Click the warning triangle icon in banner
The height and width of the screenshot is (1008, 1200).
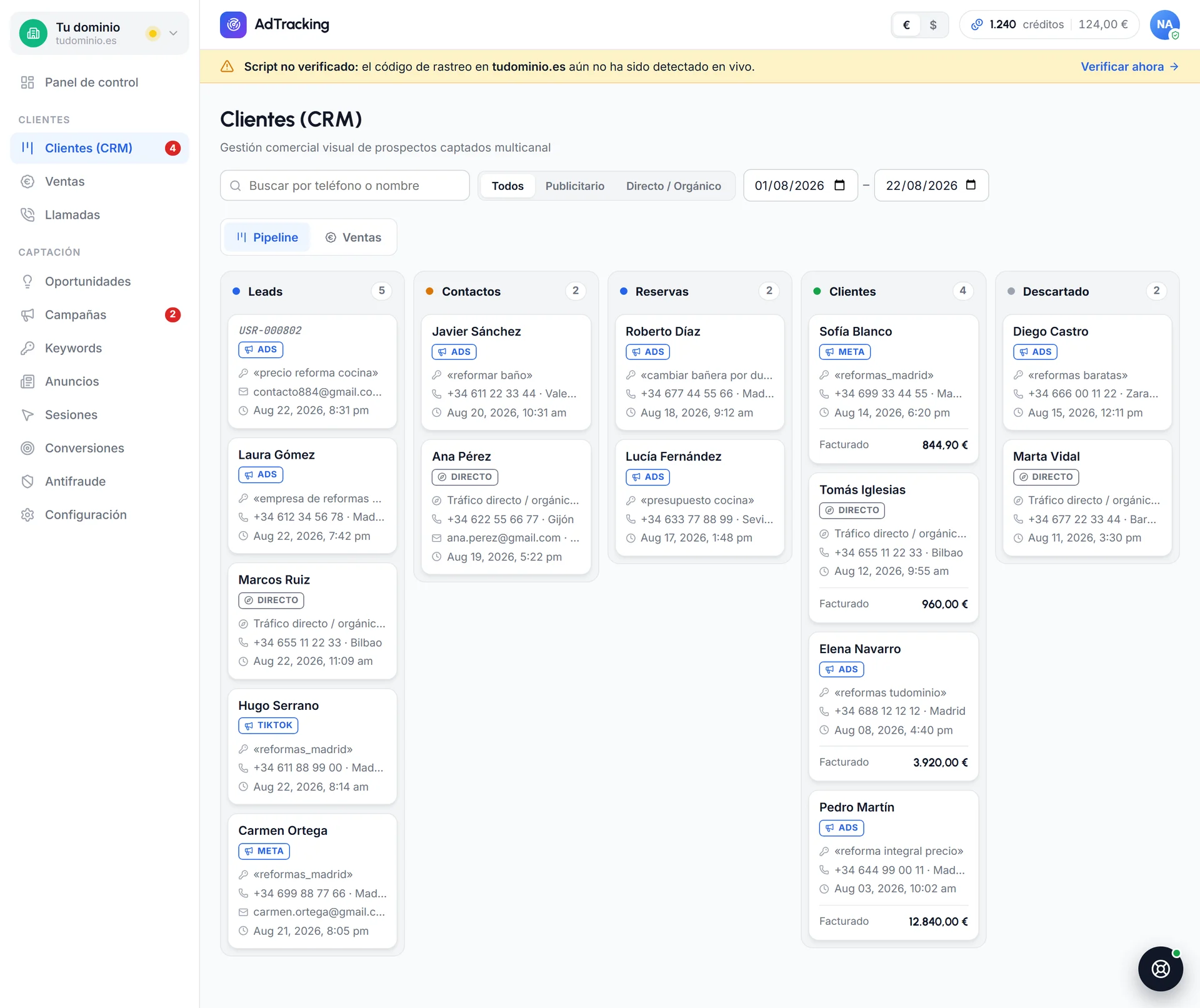[x=227, y=66]
